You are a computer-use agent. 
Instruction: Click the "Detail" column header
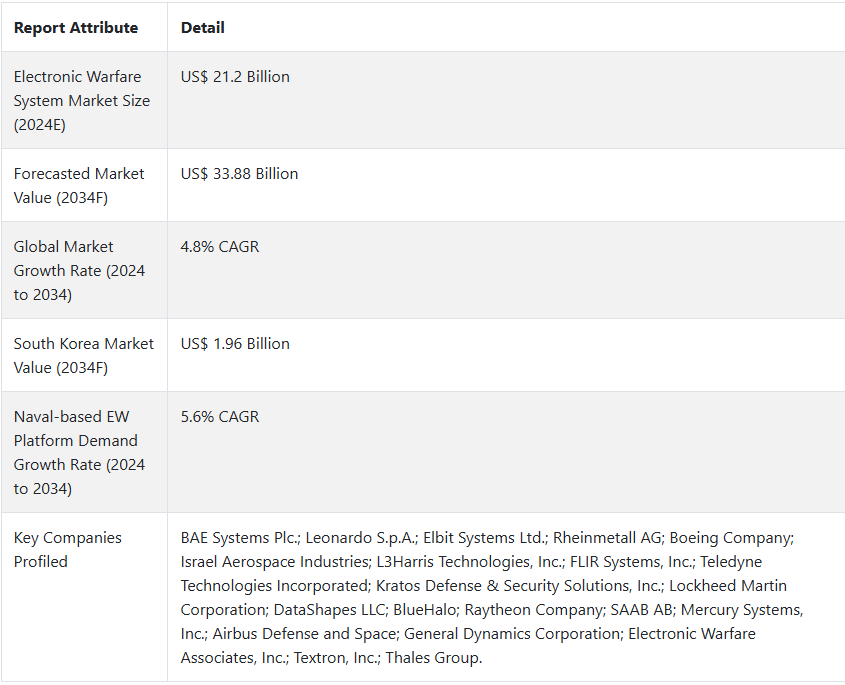coord(202,28)
